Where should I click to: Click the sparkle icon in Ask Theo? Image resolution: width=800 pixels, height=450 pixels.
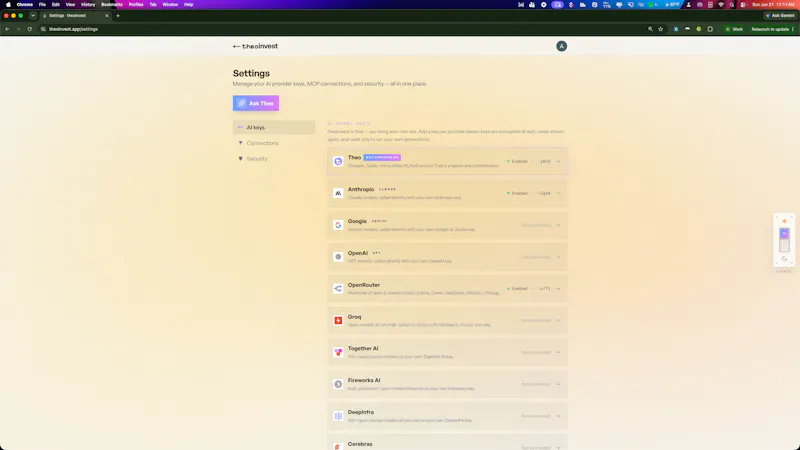(241, 104)
